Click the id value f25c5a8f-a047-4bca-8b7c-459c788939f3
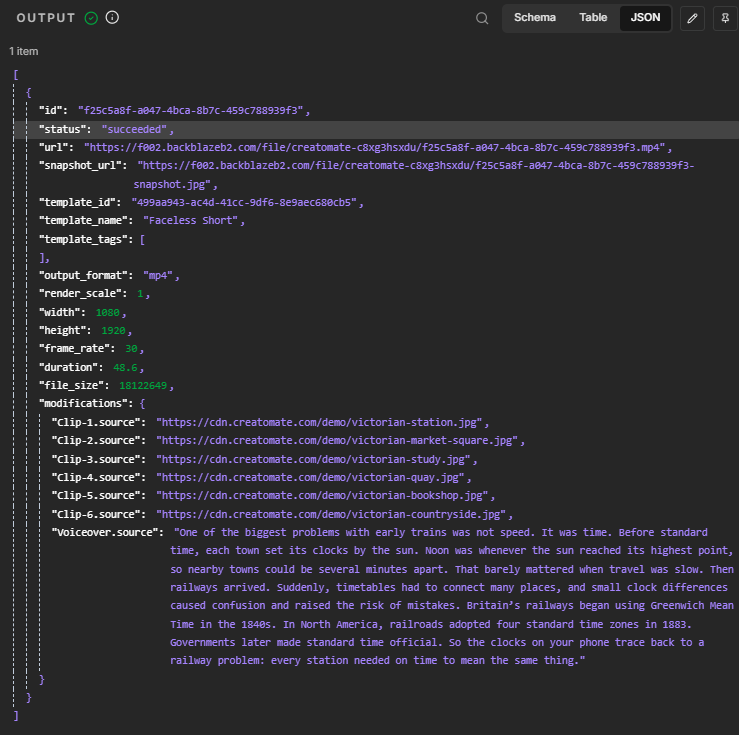Screen dimensions: 739x735 (x=190, y=110)
